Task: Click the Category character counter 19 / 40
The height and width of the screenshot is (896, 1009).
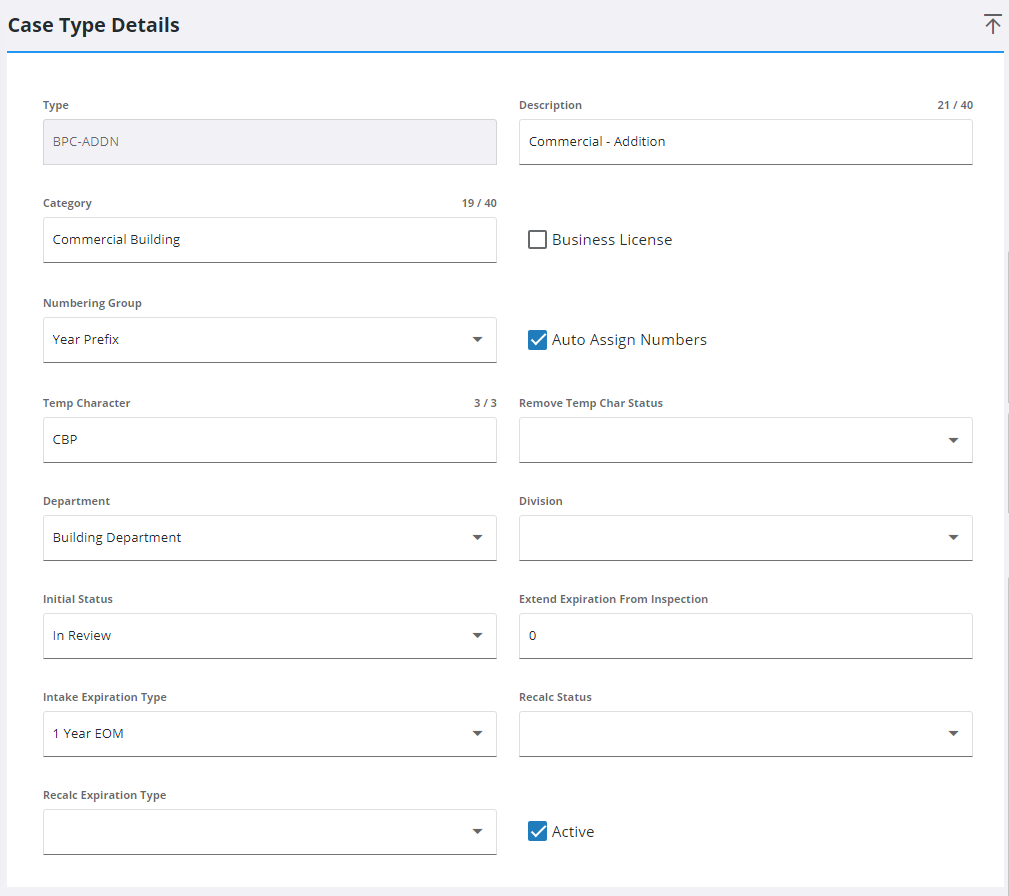Action: [x=479, y=203]
